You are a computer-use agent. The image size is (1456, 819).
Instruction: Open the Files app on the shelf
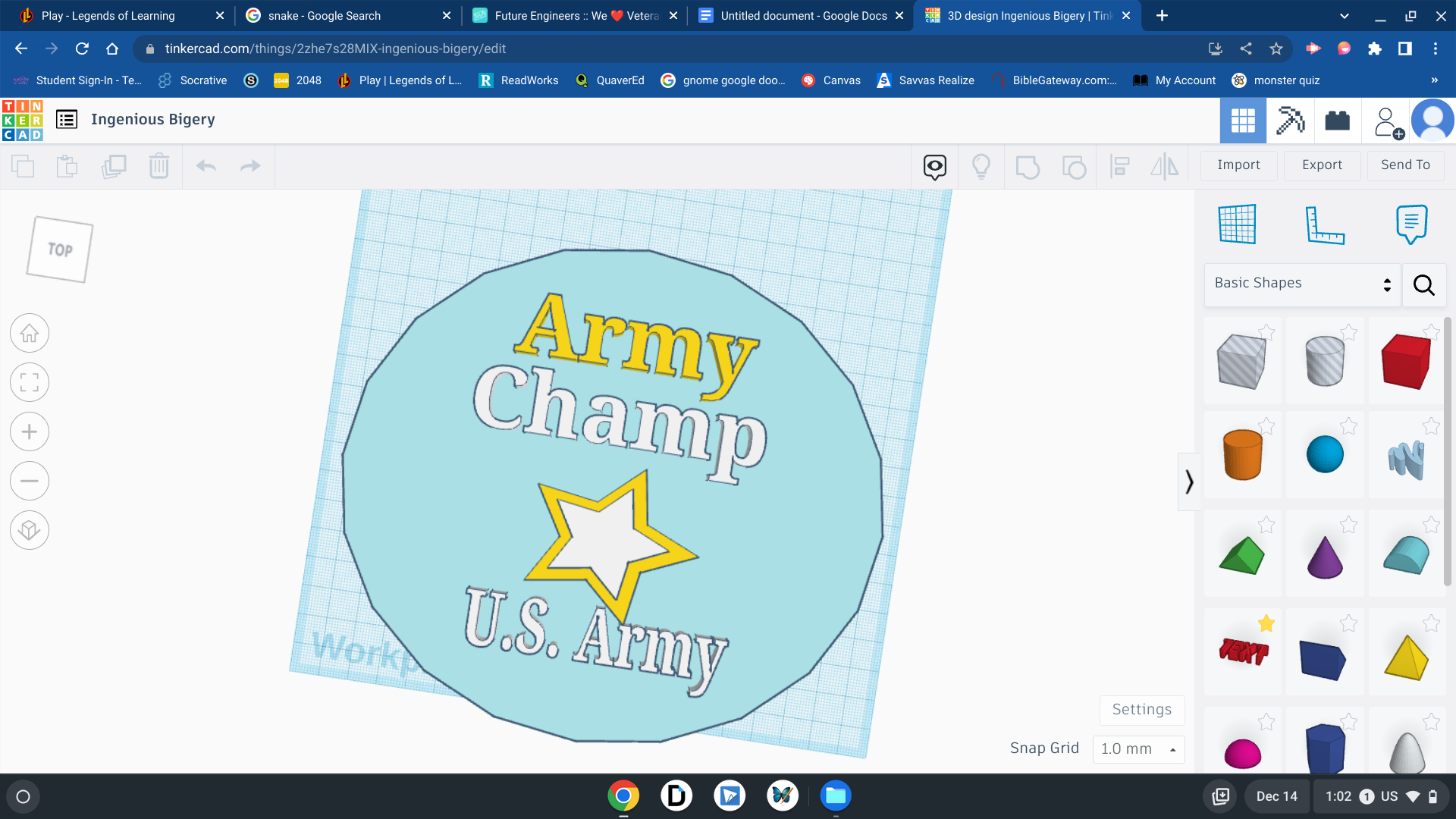(836, 796)
